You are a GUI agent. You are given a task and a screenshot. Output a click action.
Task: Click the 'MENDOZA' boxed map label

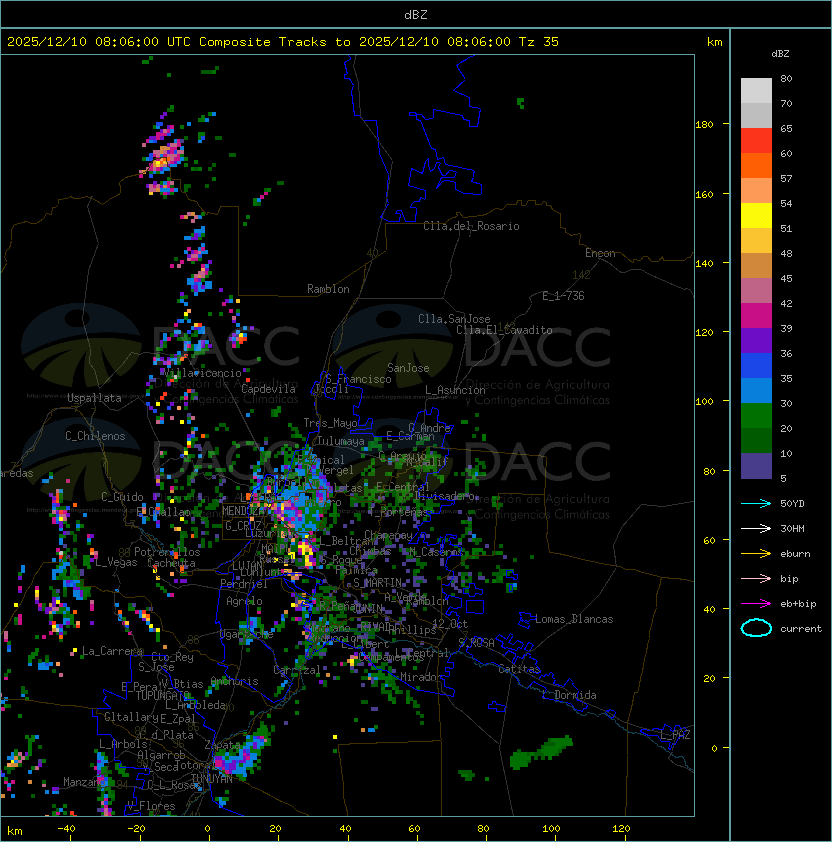pyautogui.click(x=243, y=511)
